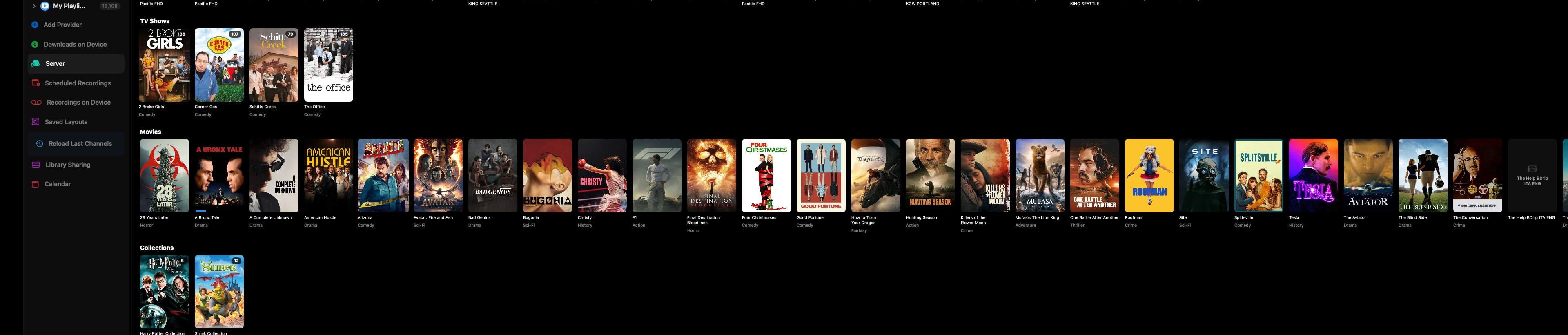This screenshot has width=1568, height=335.
Task: Click the voicemail-style Recordings on Device icon
Action: [36, 102]
